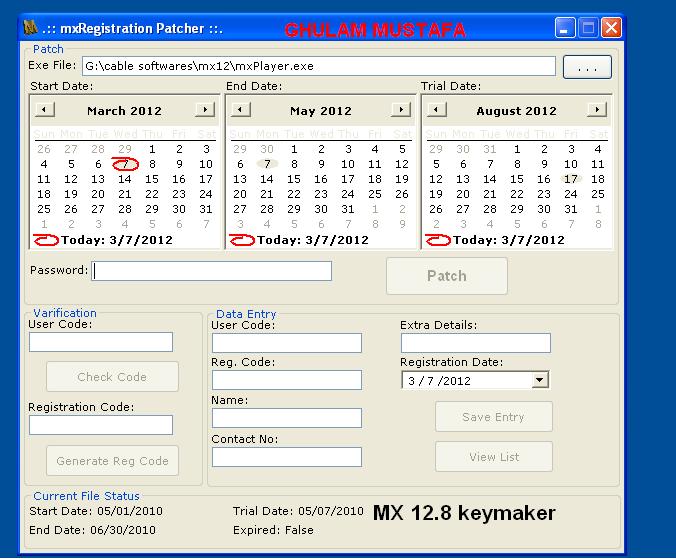Go to previous month in Start Date calendar
This screenshot has width=676, height=559.
click(44, 109)
